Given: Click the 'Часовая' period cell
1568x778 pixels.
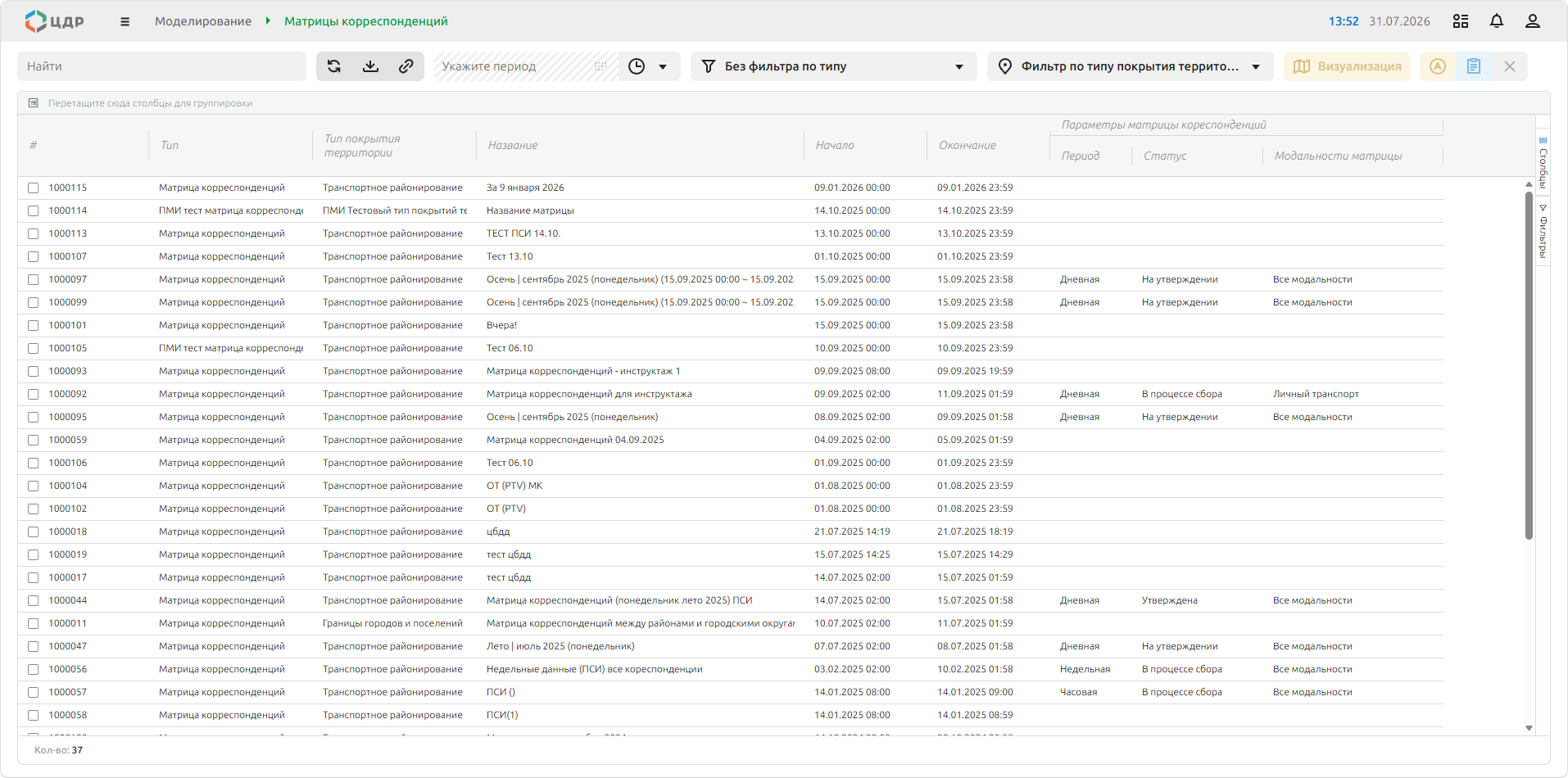Looking at the screenshot, I should (x=1078, y=693).
